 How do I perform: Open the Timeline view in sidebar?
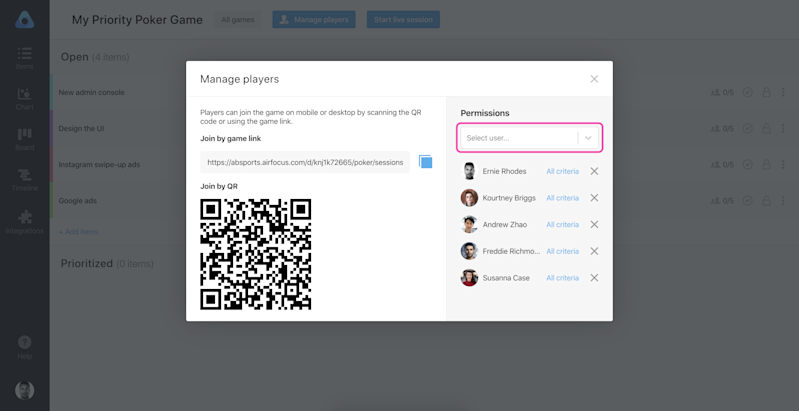(24, 180)
